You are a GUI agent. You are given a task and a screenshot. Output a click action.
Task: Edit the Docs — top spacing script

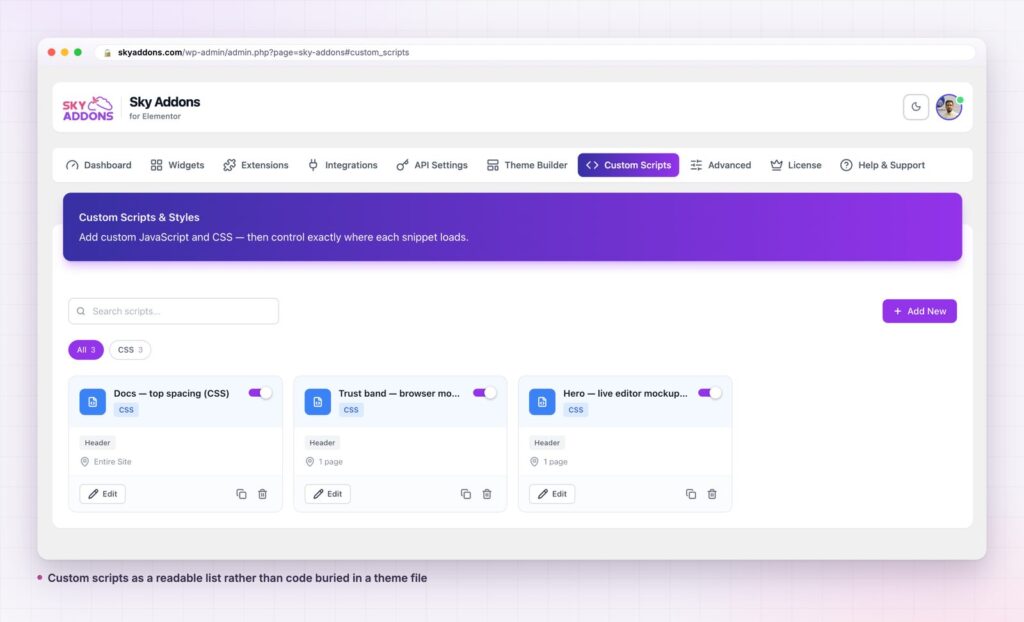[103, 494]
